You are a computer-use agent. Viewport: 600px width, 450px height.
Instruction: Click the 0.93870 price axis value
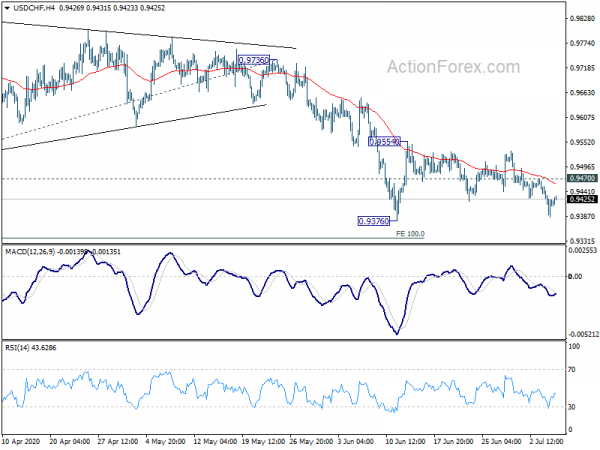[582, 217]
